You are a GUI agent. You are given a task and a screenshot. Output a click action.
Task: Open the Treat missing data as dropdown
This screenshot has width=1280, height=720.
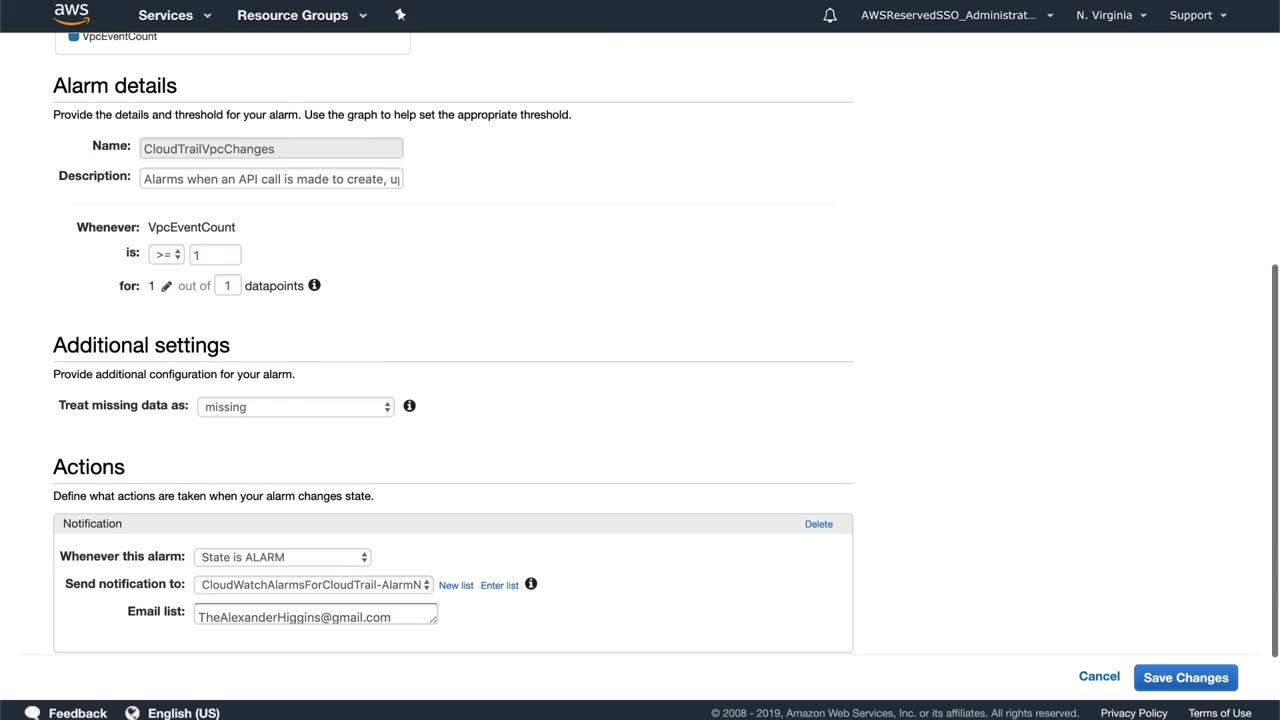296,407
